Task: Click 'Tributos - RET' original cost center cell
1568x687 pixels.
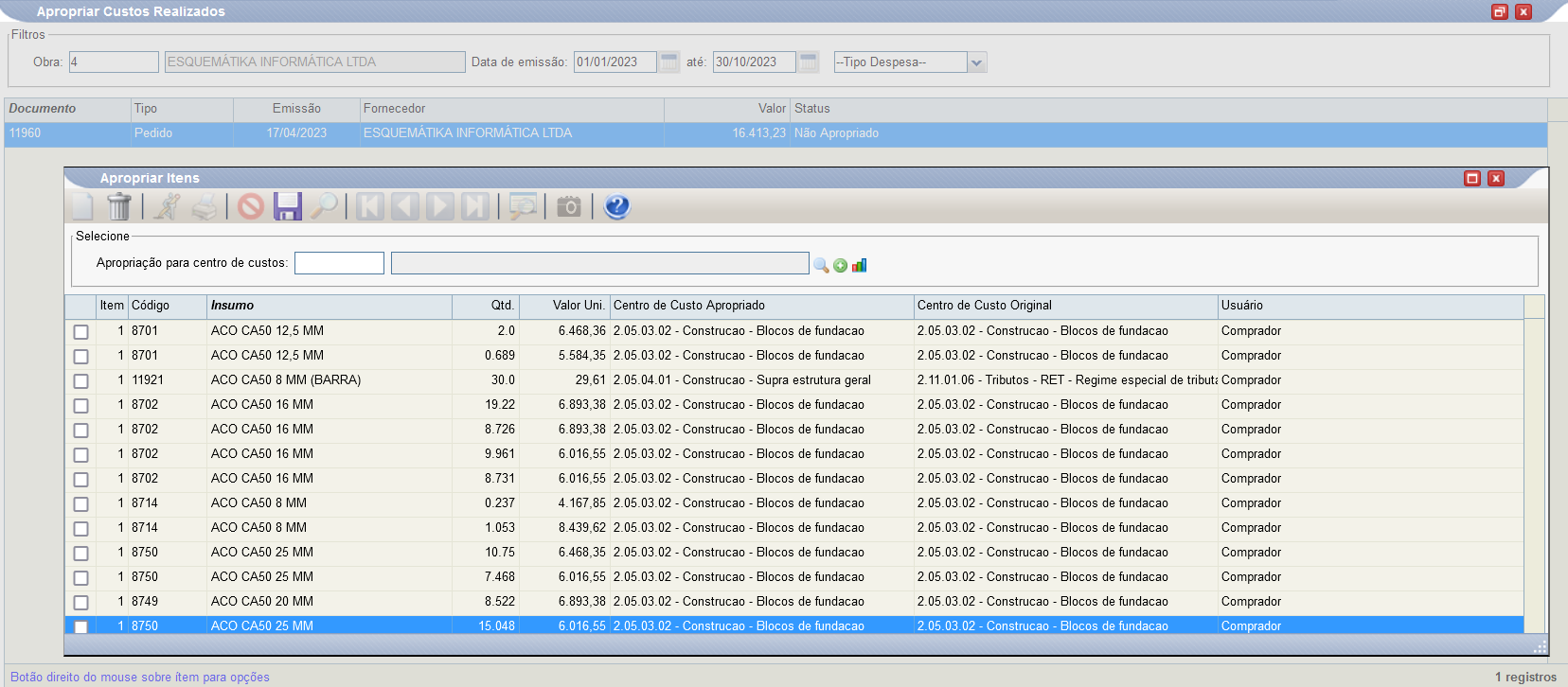Action: coord(1067,380)
